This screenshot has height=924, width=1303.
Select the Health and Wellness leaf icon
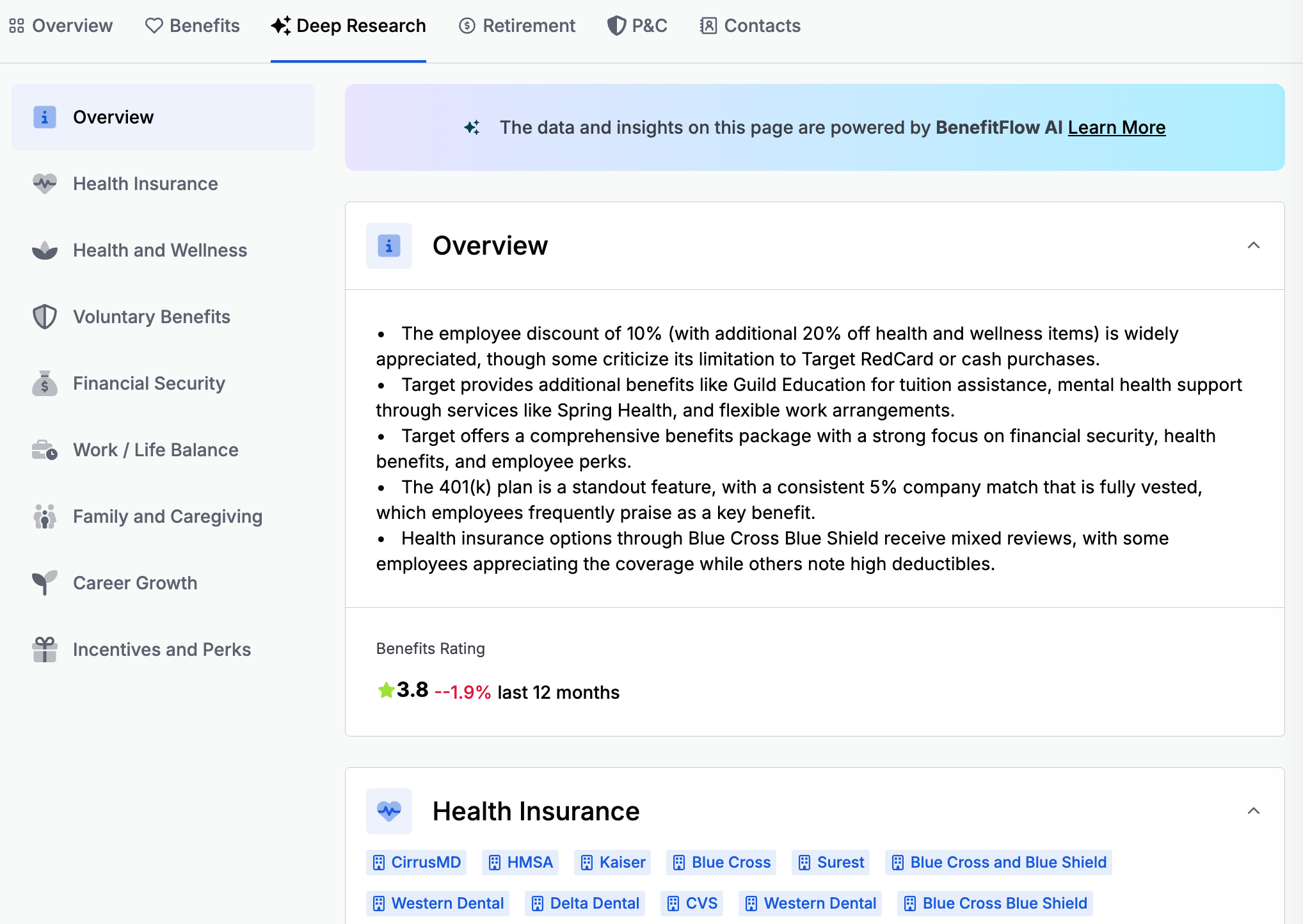(44, 250)
